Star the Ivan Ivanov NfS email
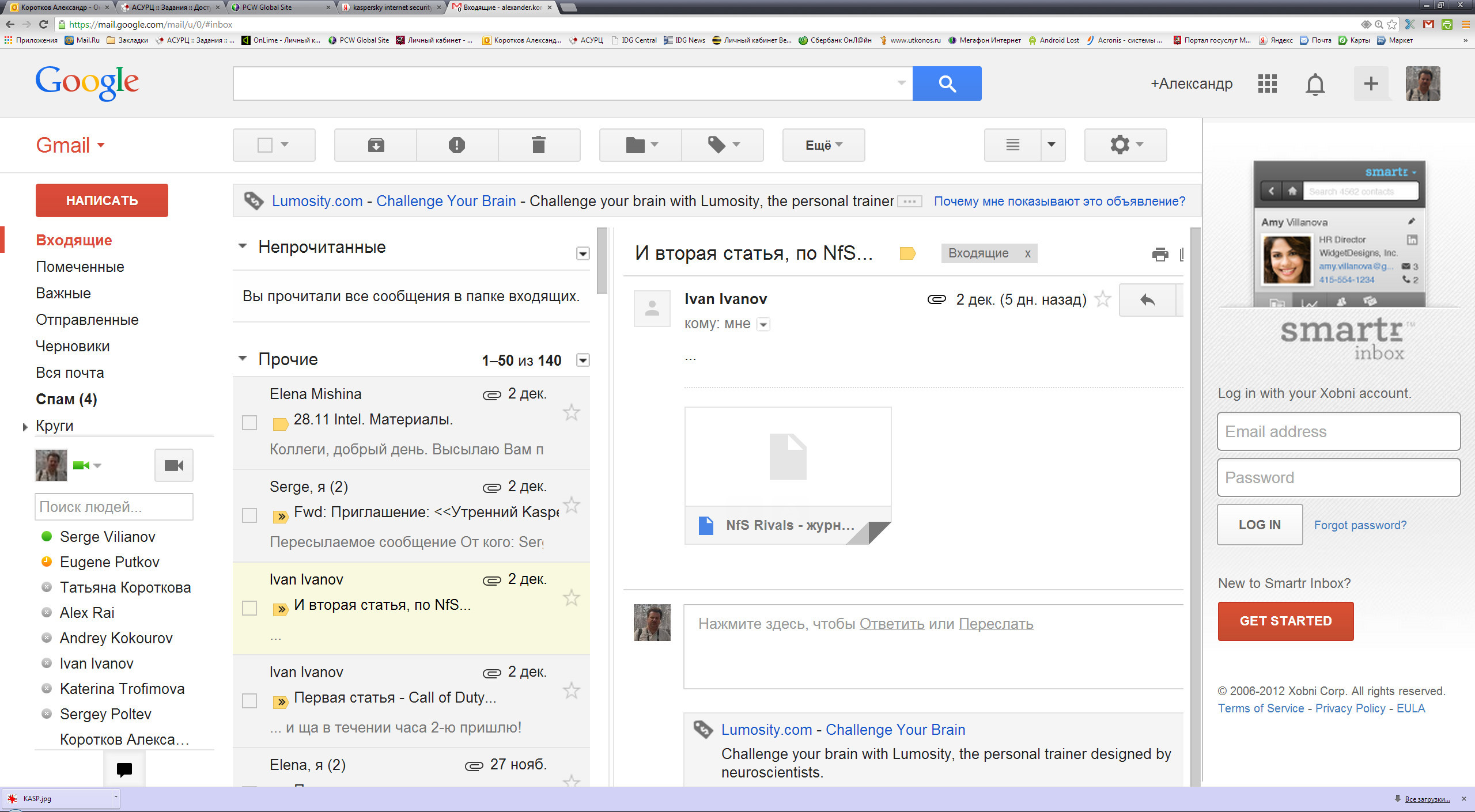Image resolution: width=1475 pixels, height=812 pixels. 571,598
